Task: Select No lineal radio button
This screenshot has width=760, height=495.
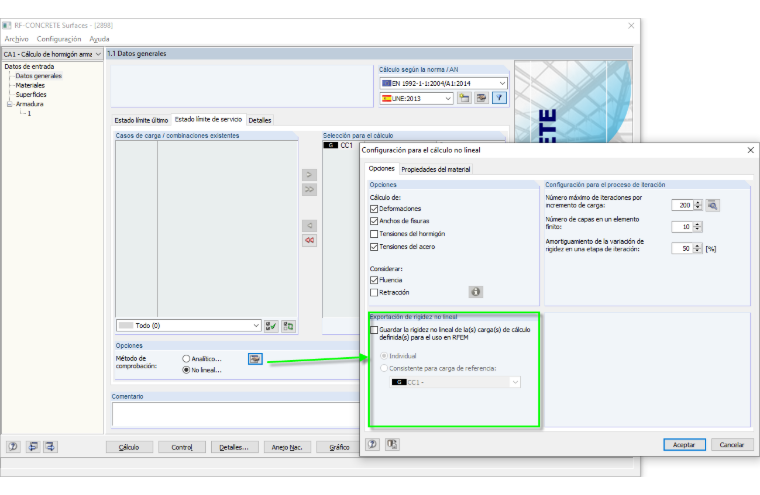Action: 186,370
